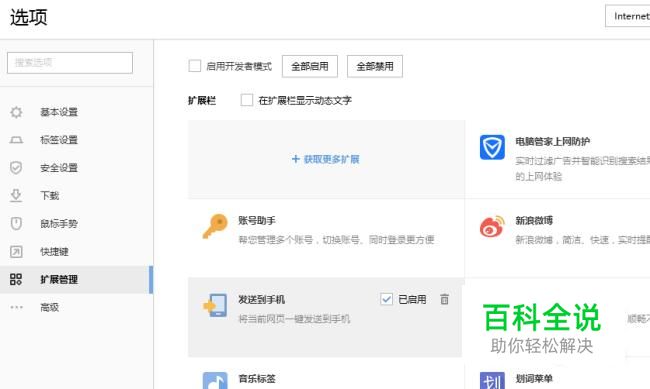Click the 账号助手 description text
This screenshot has width=650, height=389.
(x=336, y=240)
